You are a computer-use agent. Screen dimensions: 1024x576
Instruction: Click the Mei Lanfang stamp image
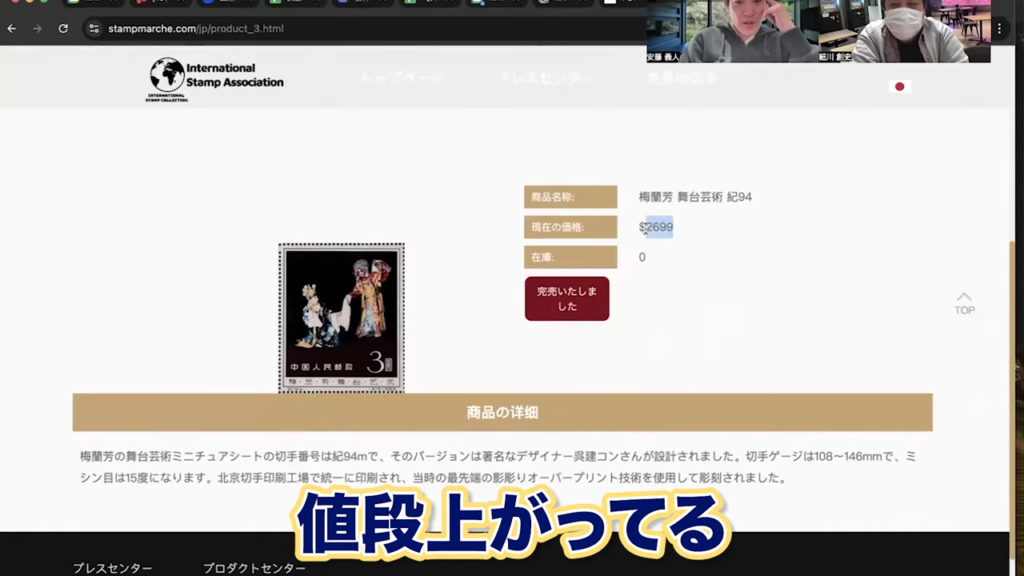pyautogui.click(x=342, y=318)
